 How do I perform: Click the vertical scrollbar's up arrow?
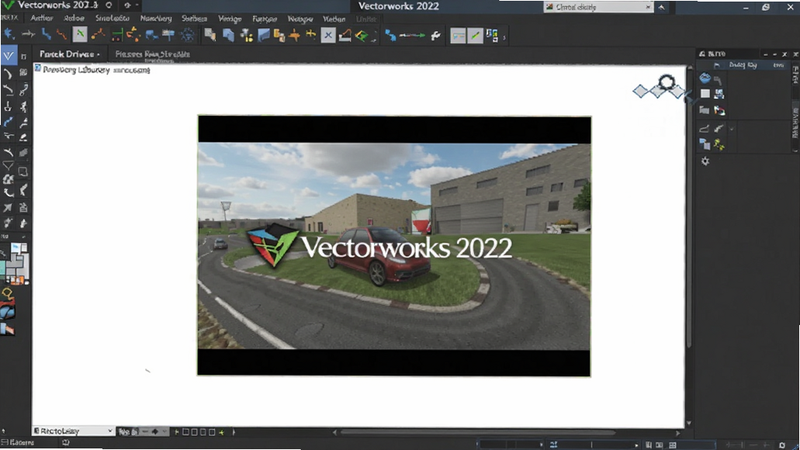point(690,67)
